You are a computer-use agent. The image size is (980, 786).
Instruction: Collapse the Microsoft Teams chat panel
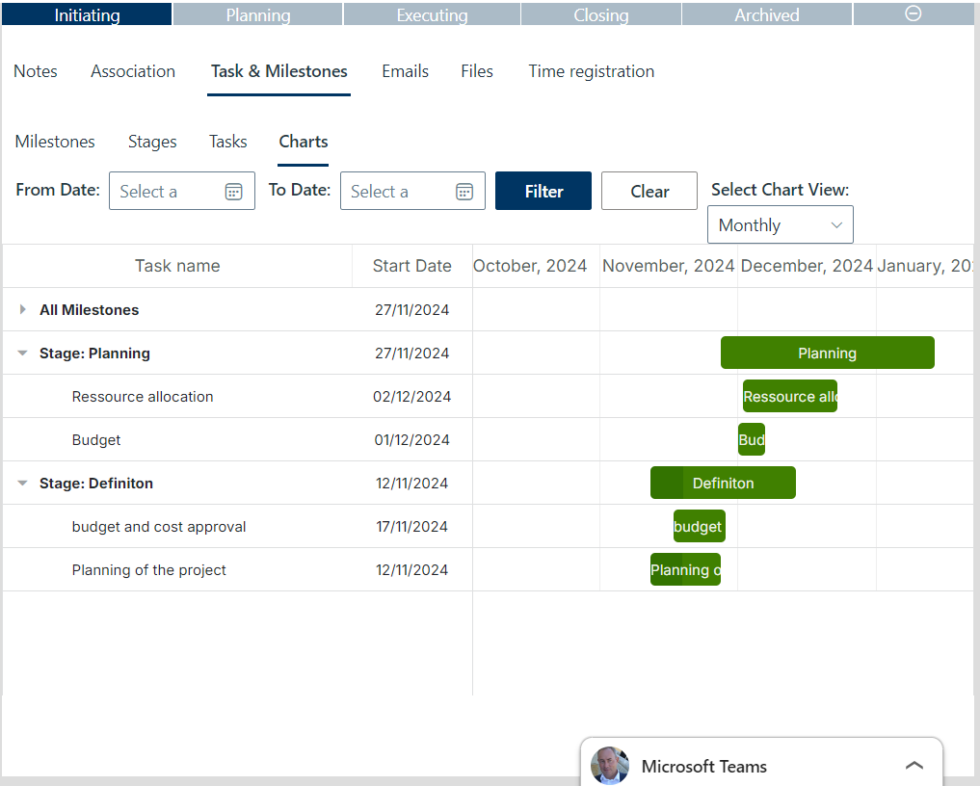[914, 764]
